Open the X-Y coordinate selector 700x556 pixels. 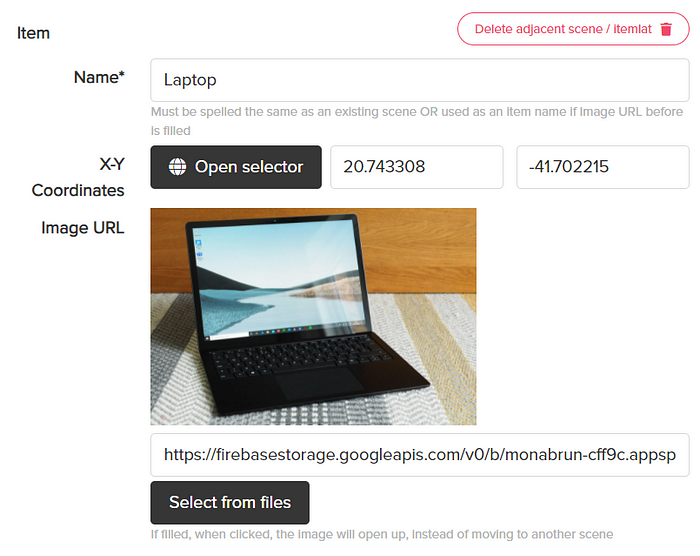(236, 167)
